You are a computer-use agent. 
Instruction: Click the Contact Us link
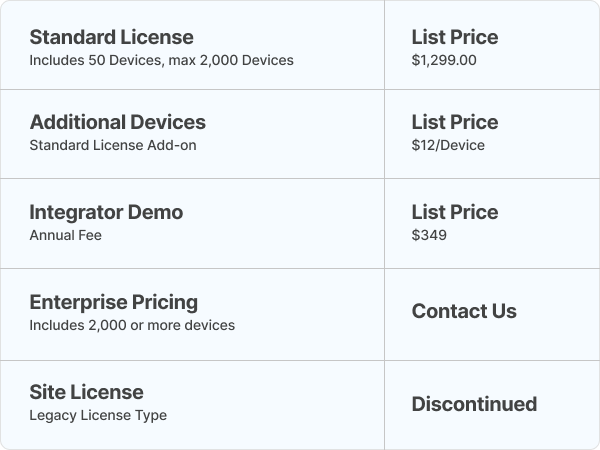point(464,311)
